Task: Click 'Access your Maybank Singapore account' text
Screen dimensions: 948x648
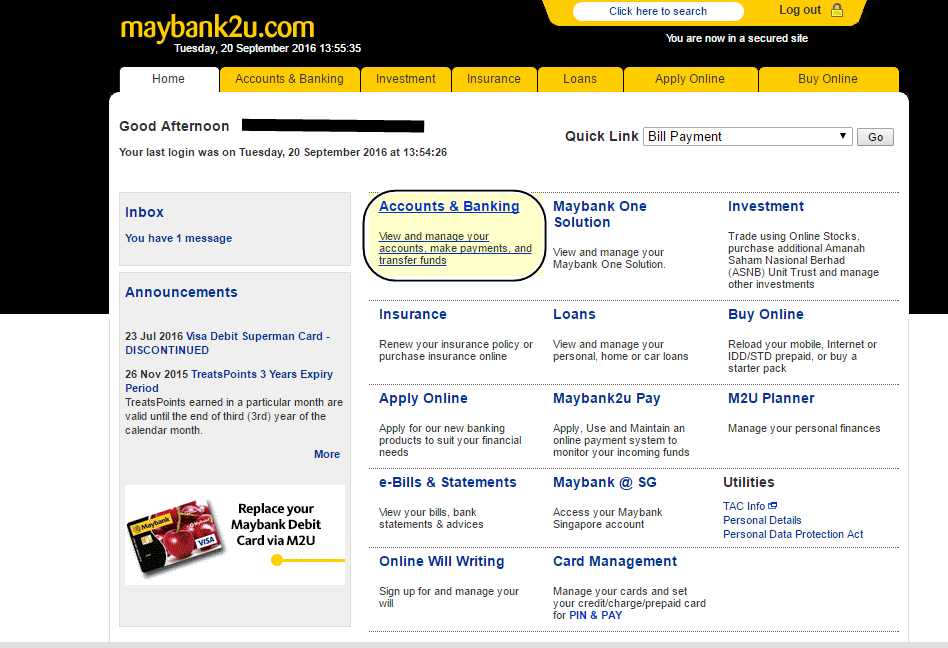Action: pyautogui.click(x=608, y=518)
